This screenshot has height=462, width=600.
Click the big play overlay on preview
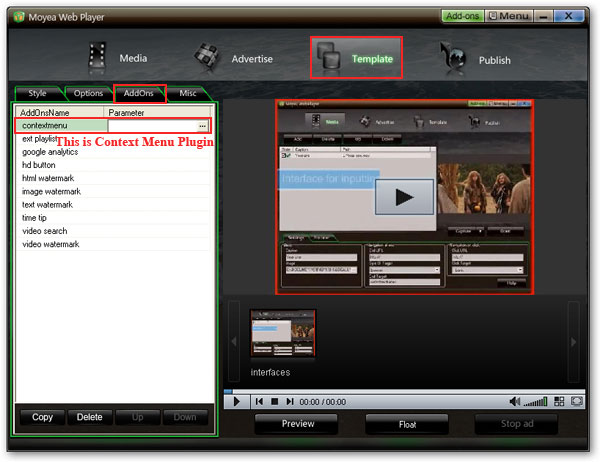point(404,197)
